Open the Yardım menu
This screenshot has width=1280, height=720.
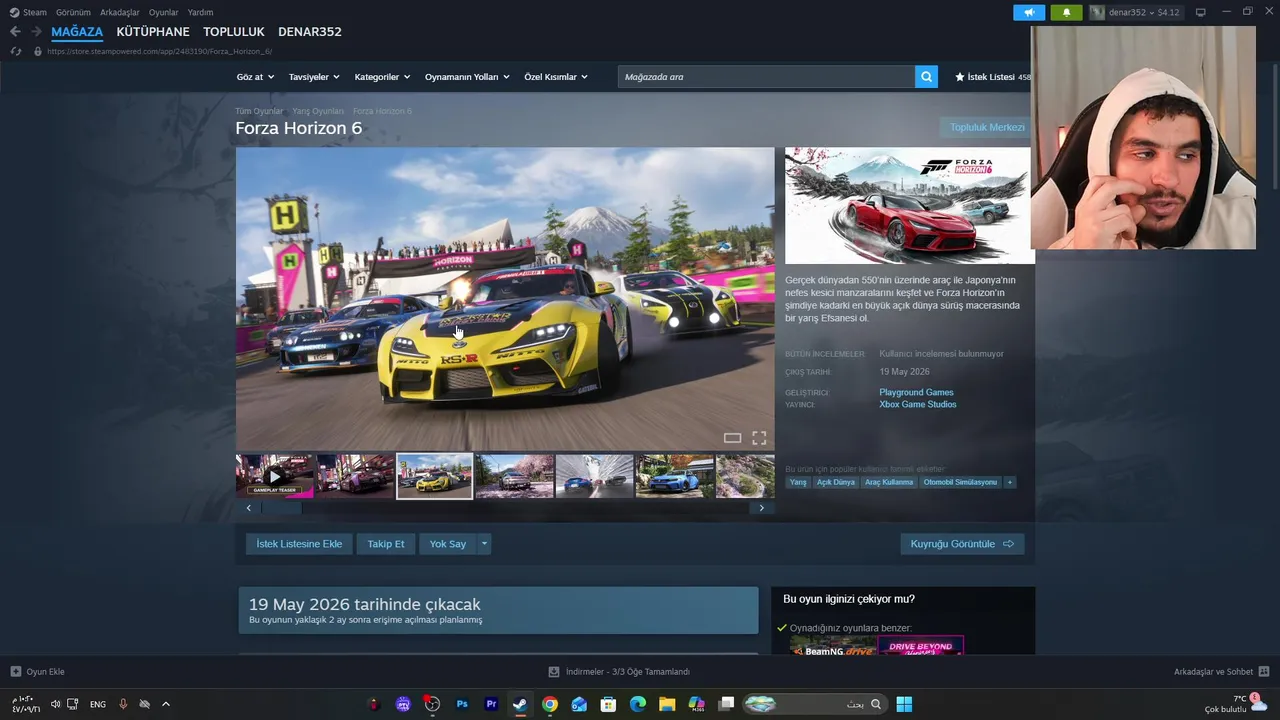(x=200, y=12)
